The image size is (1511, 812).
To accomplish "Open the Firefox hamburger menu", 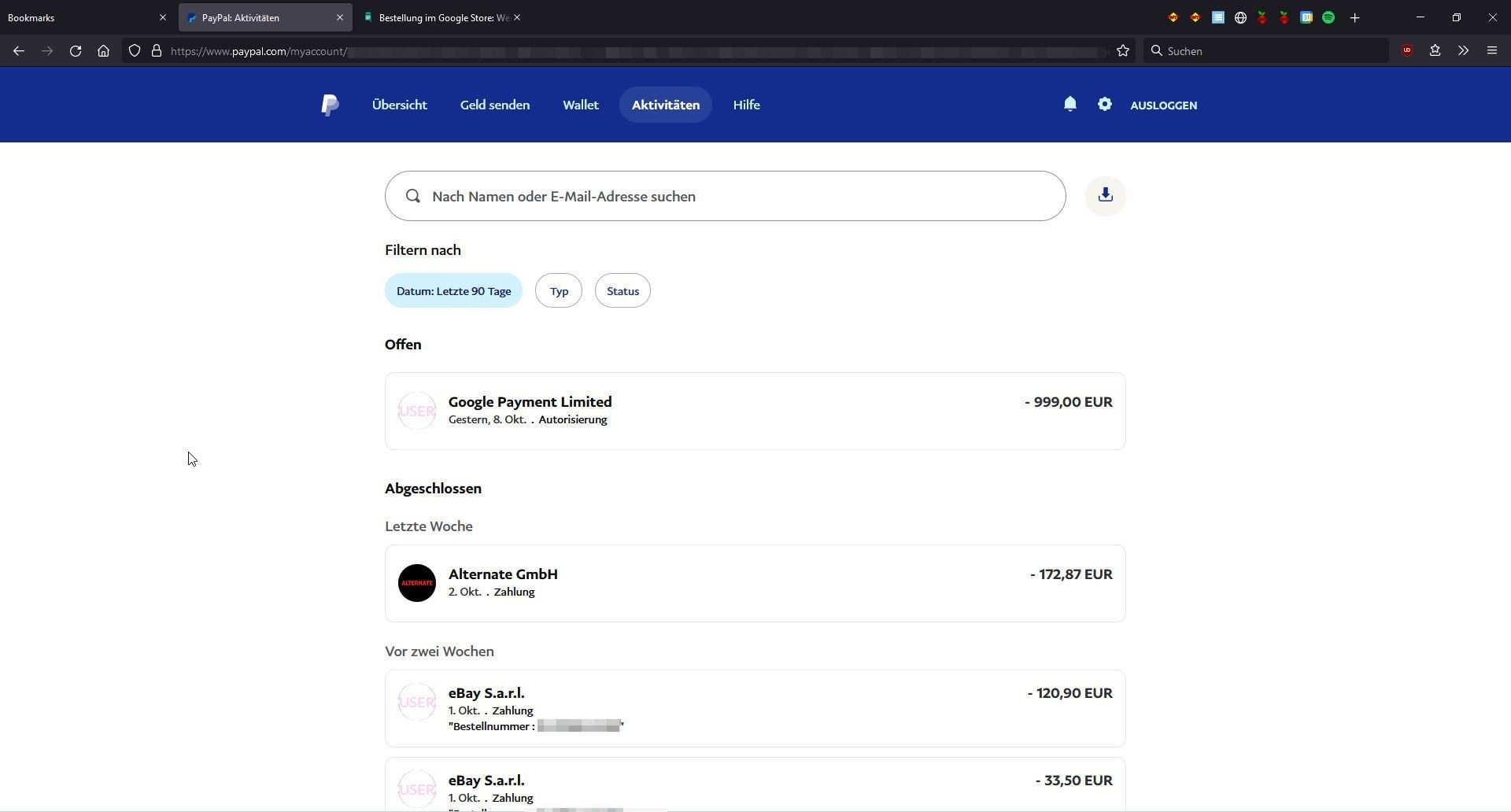I will 1491,51.
